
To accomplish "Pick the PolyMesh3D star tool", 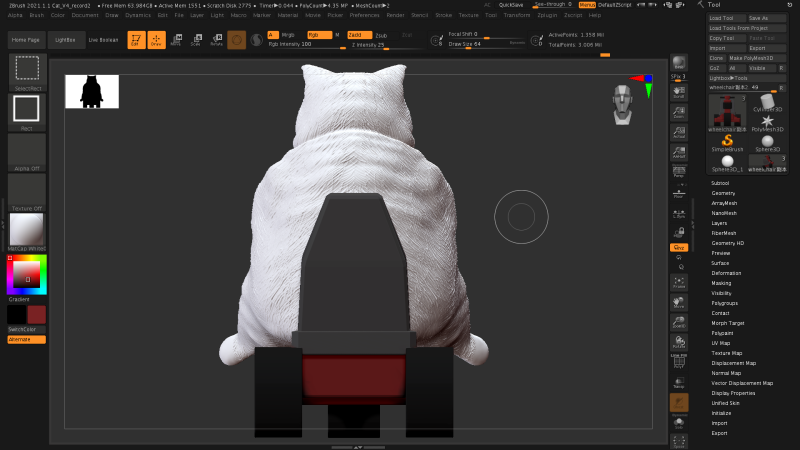I will 767,124.
